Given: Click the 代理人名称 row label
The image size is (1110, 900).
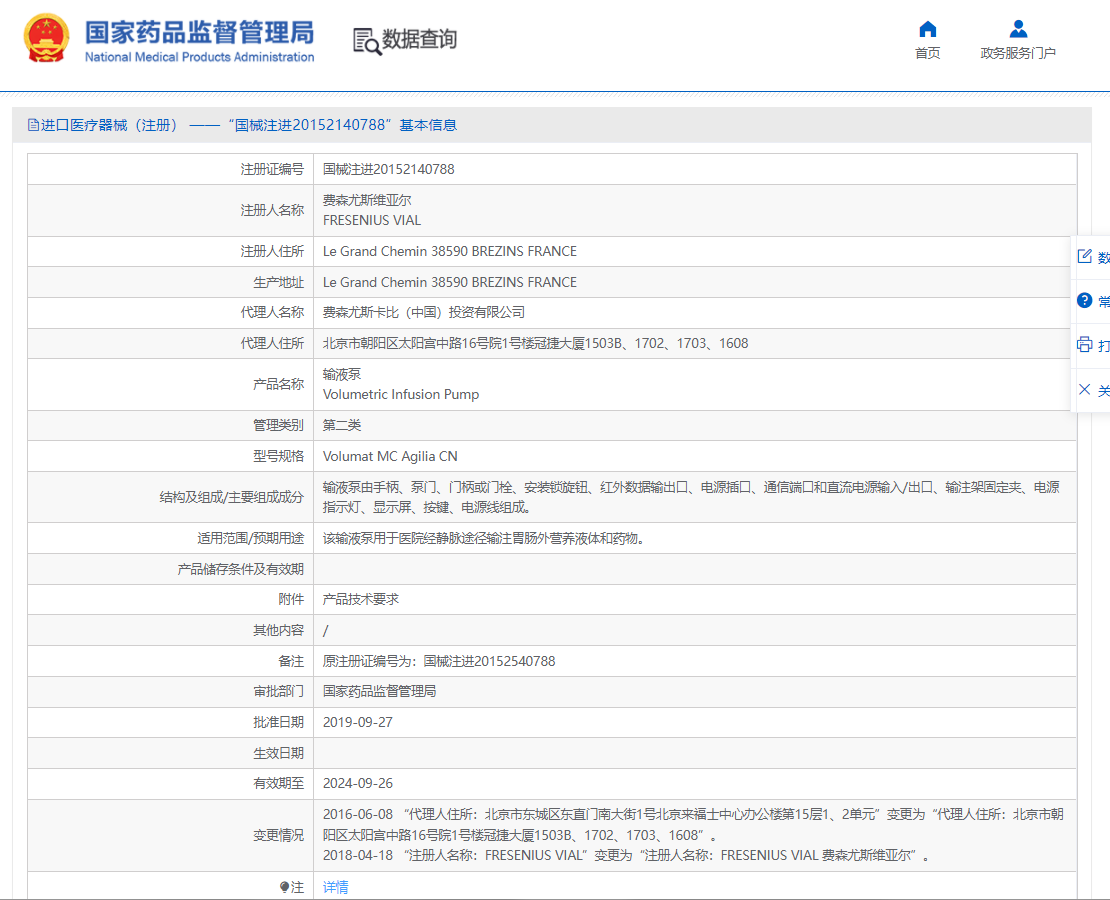Looking at the screenshot, I should (272, 312).
